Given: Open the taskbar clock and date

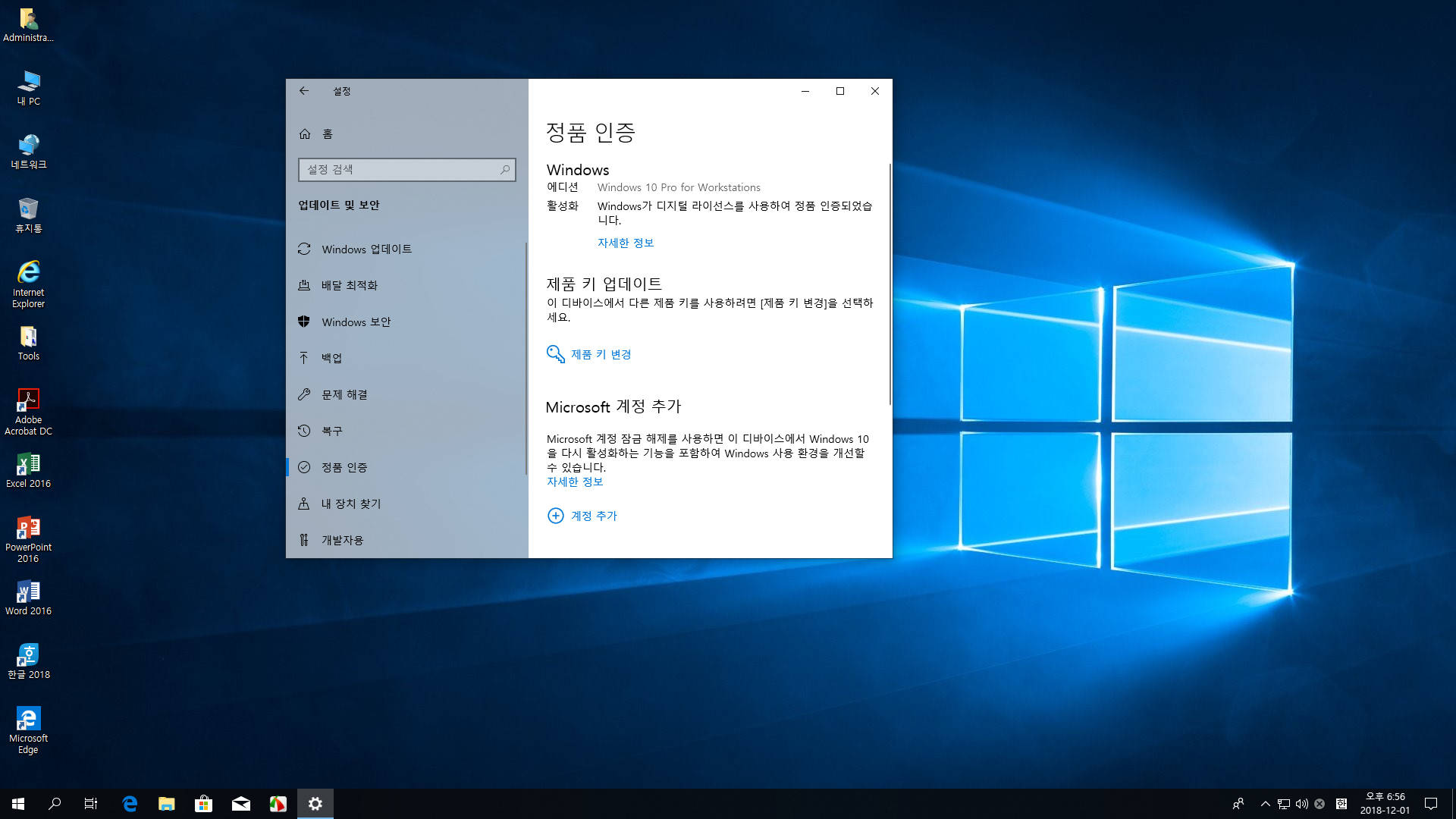Looking at the screenshot, I should [1385, 804].
